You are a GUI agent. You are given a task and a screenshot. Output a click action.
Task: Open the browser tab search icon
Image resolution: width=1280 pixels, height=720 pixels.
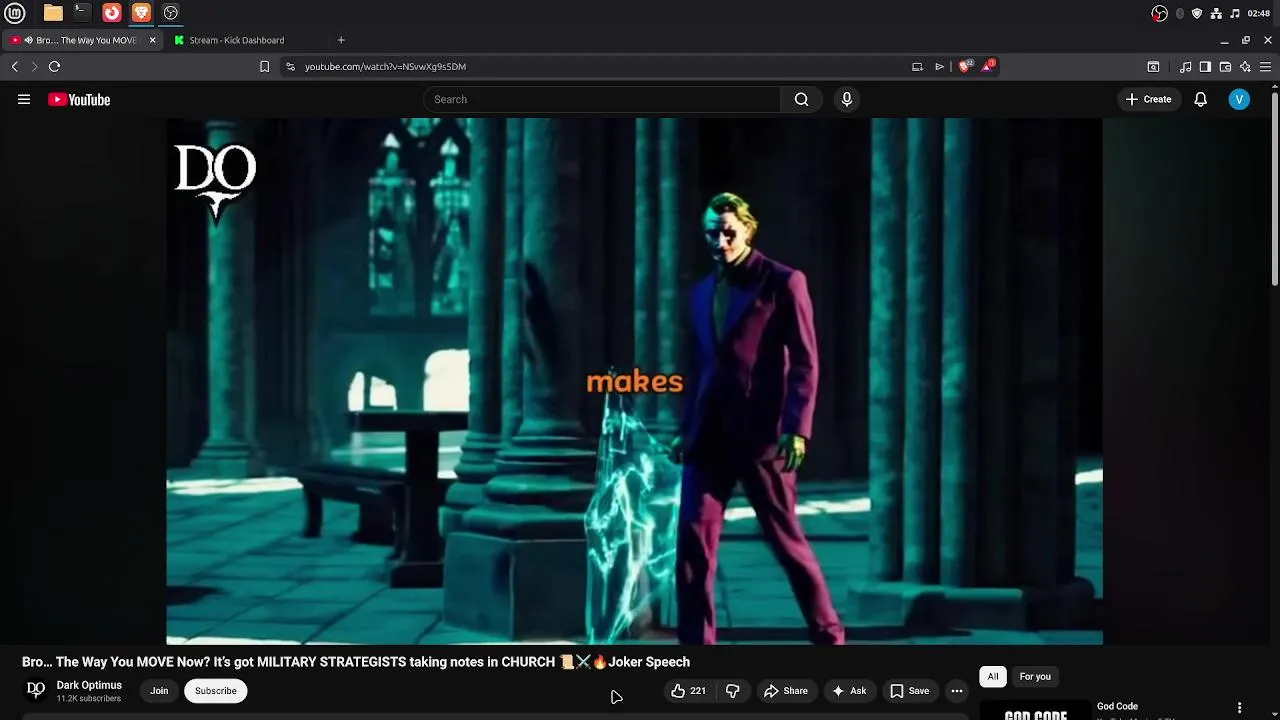pyautogui.click(x=1153, y=66)
